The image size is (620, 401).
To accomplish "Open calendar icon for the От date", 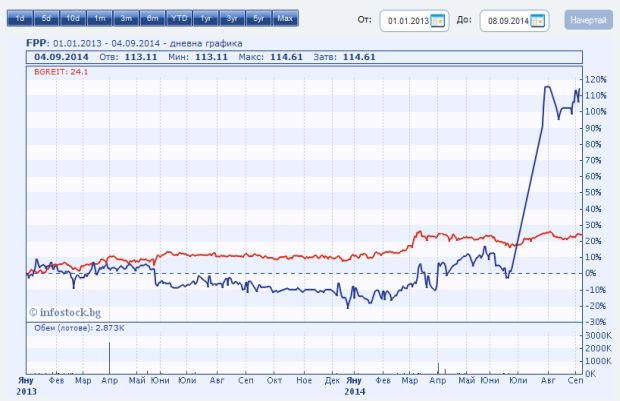I will click(437, 21).
